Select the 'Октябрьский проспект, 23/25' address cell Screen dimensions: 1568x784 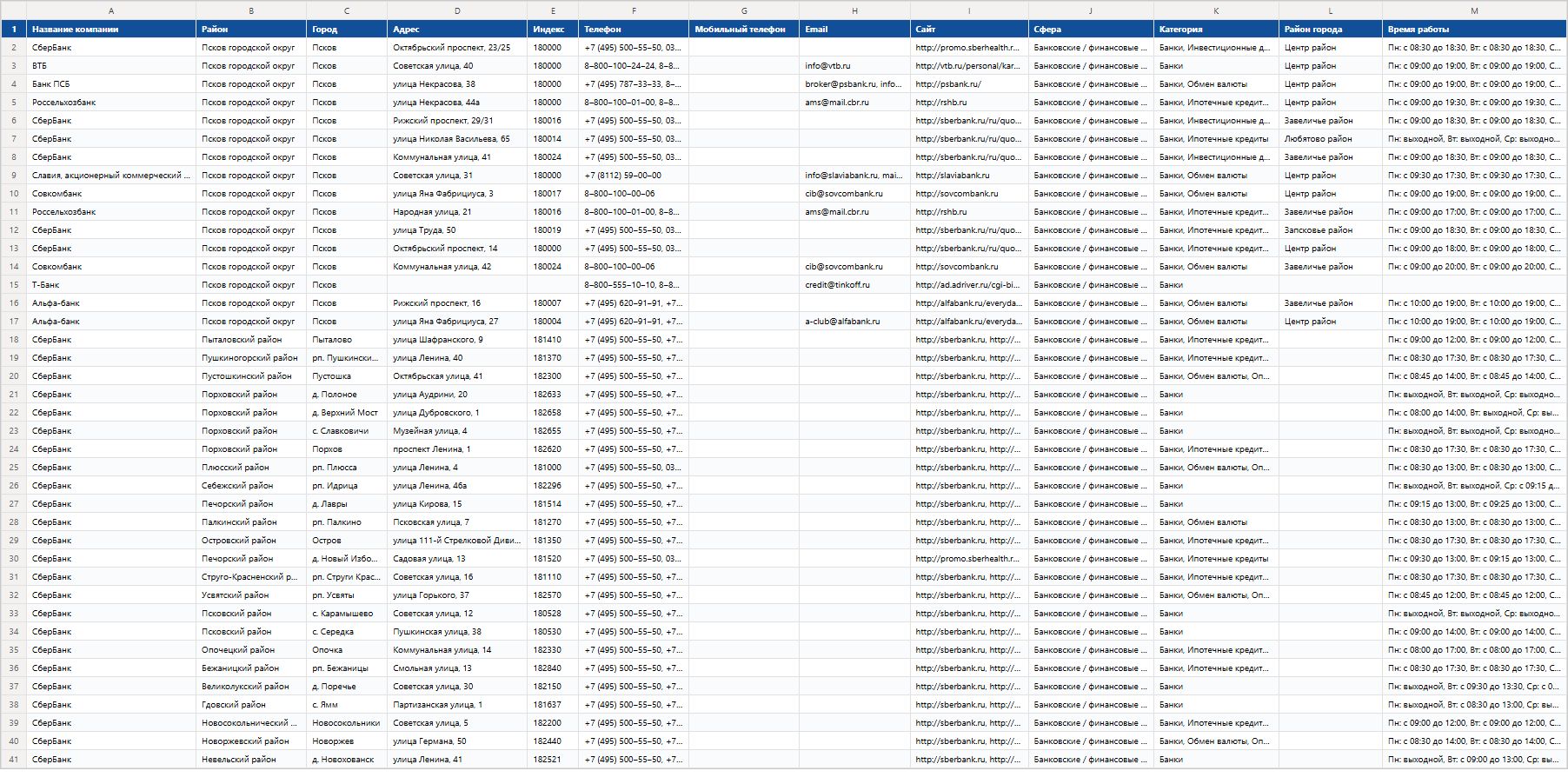coord(457,48)
